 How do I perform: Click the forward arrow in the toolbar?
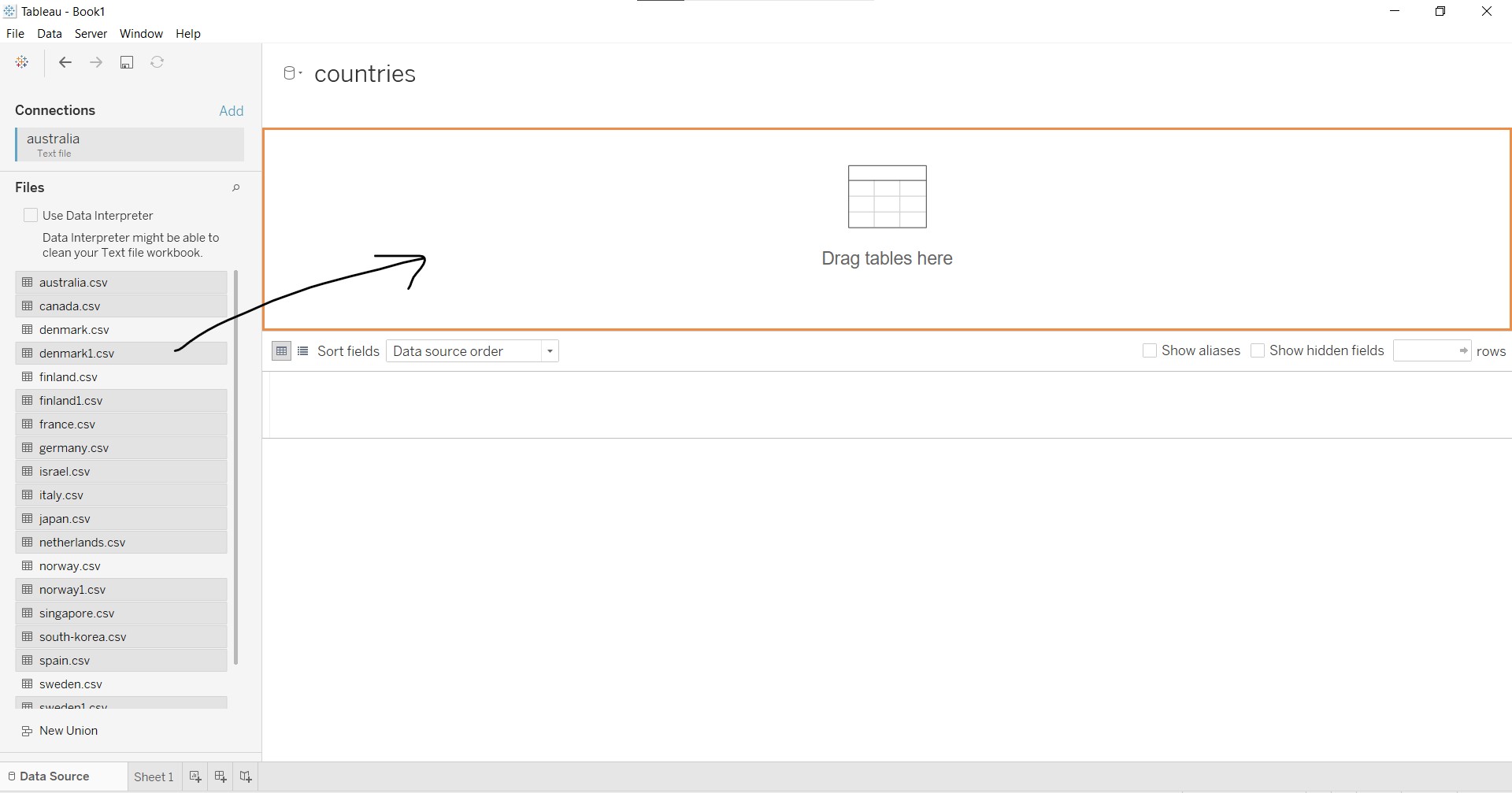(96, 62)
